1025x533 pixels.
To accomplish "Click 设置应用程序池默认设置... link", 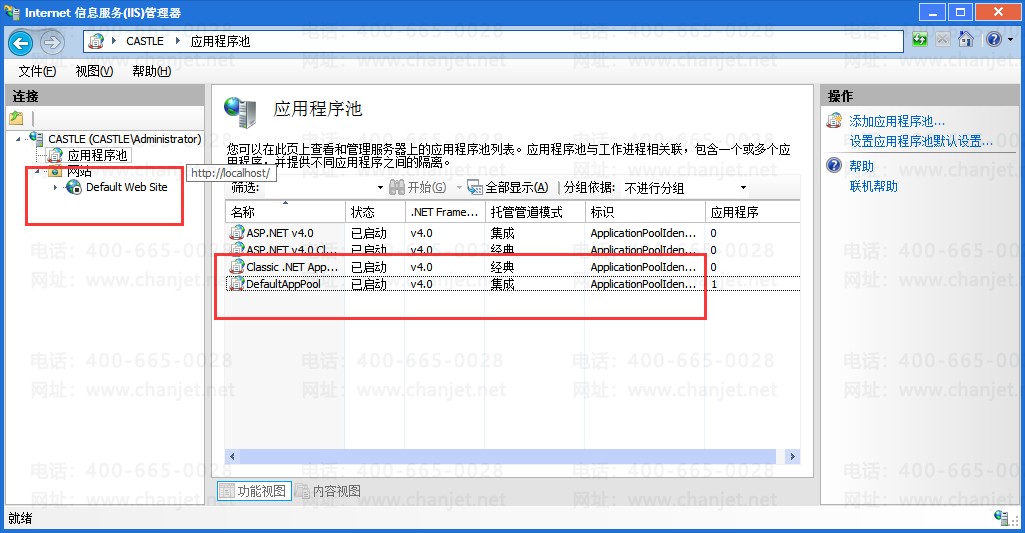I will 921,141.
